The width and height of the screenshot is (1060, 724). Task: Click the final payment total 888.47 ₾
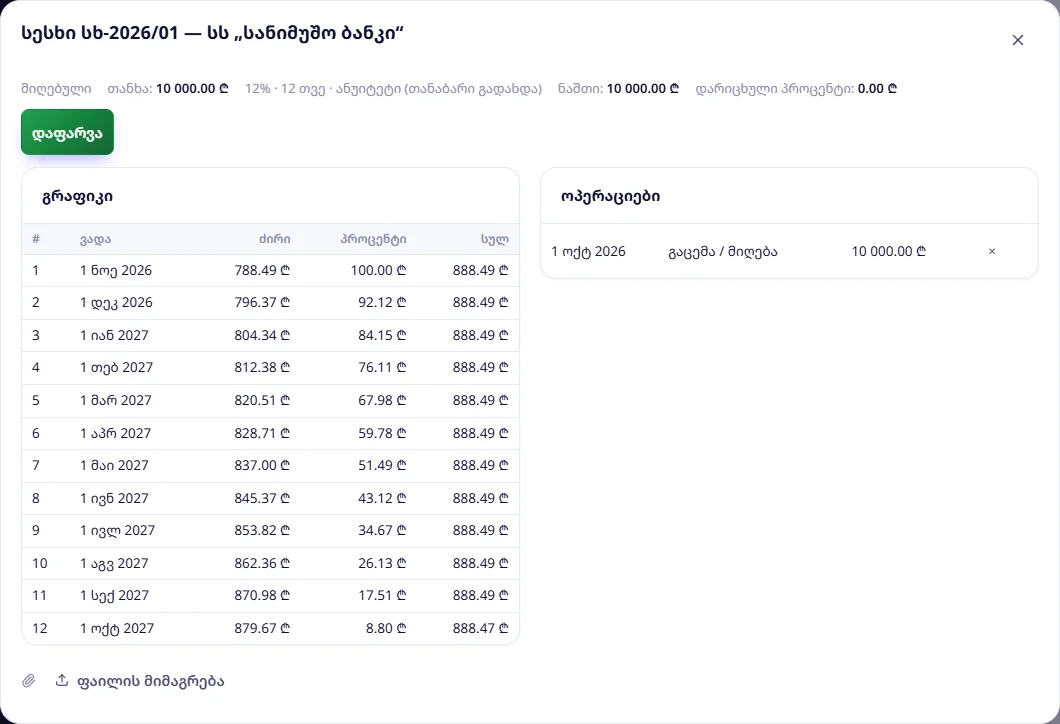coord(481,629)
